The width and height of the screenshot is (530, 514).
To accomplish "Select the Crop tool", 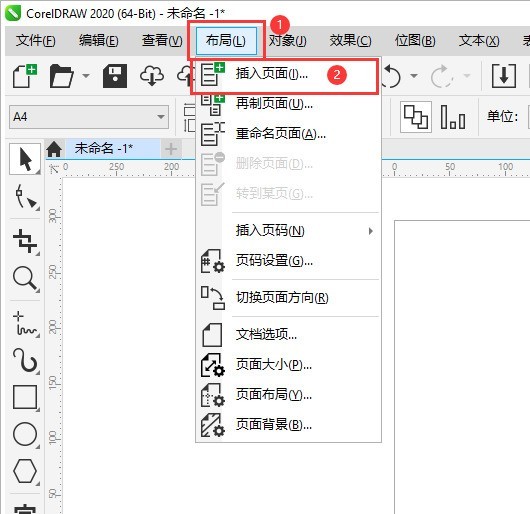I will [25, 241].
